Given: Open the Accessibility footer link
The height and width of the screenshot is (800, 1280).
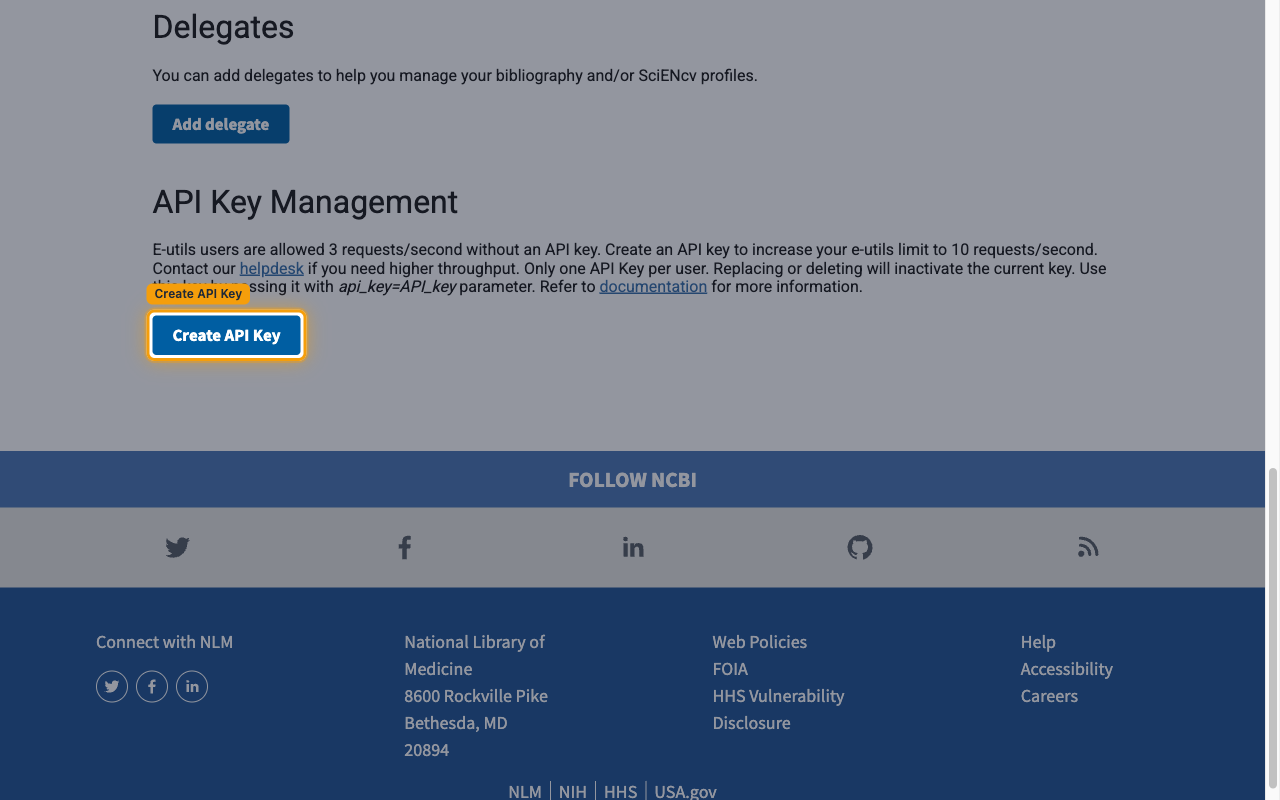Looking at the screenshot, I should click(x=1067, y=669).
